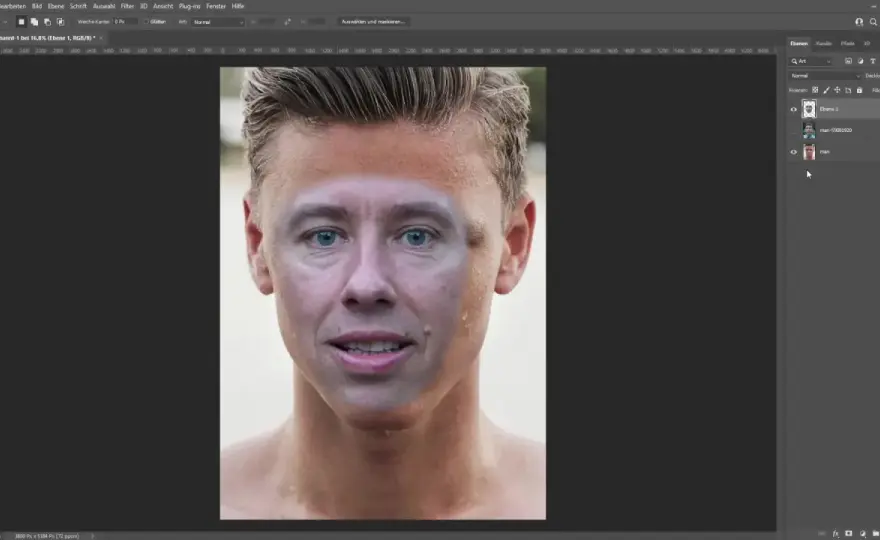Click the document dimensions in status bar
The image size is (880, 540).
coord(47,536)
